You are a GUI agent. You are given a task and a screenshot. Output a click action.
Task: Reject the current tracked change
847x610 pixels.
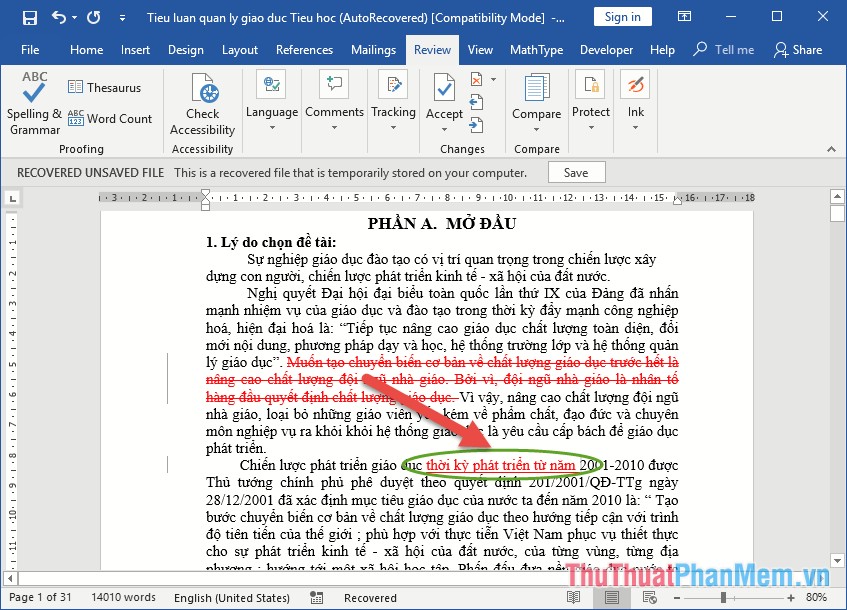476,80
